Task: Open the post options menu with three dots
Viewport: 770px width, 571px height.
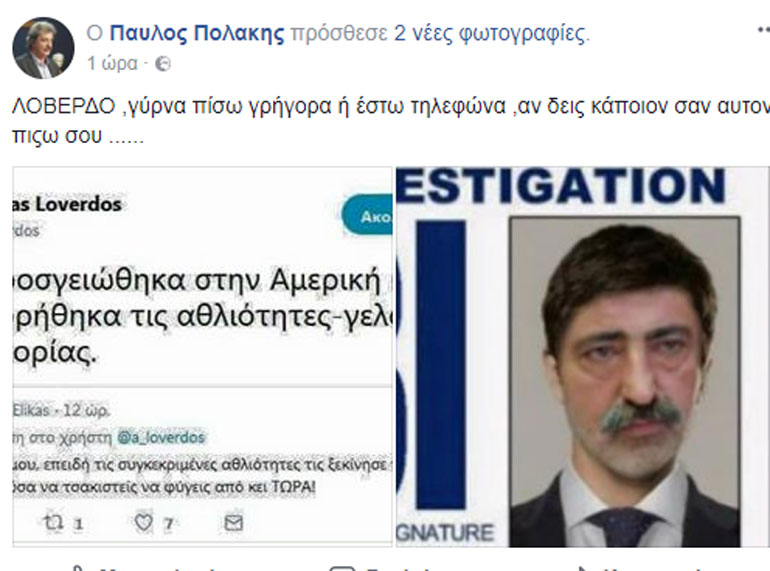Action: tap(763, 29)
